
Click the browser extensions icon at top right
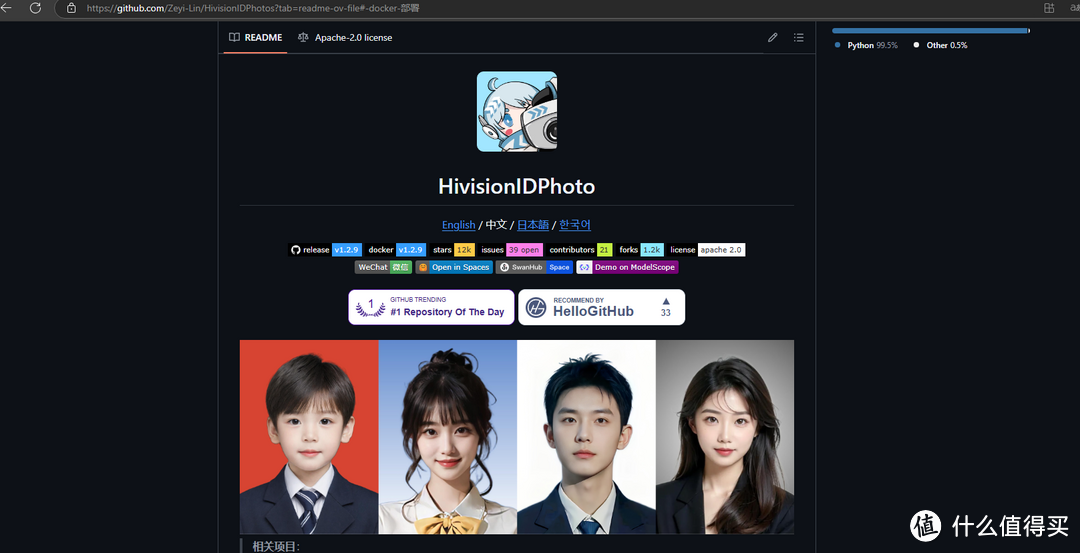click(x=1049, y=8)
